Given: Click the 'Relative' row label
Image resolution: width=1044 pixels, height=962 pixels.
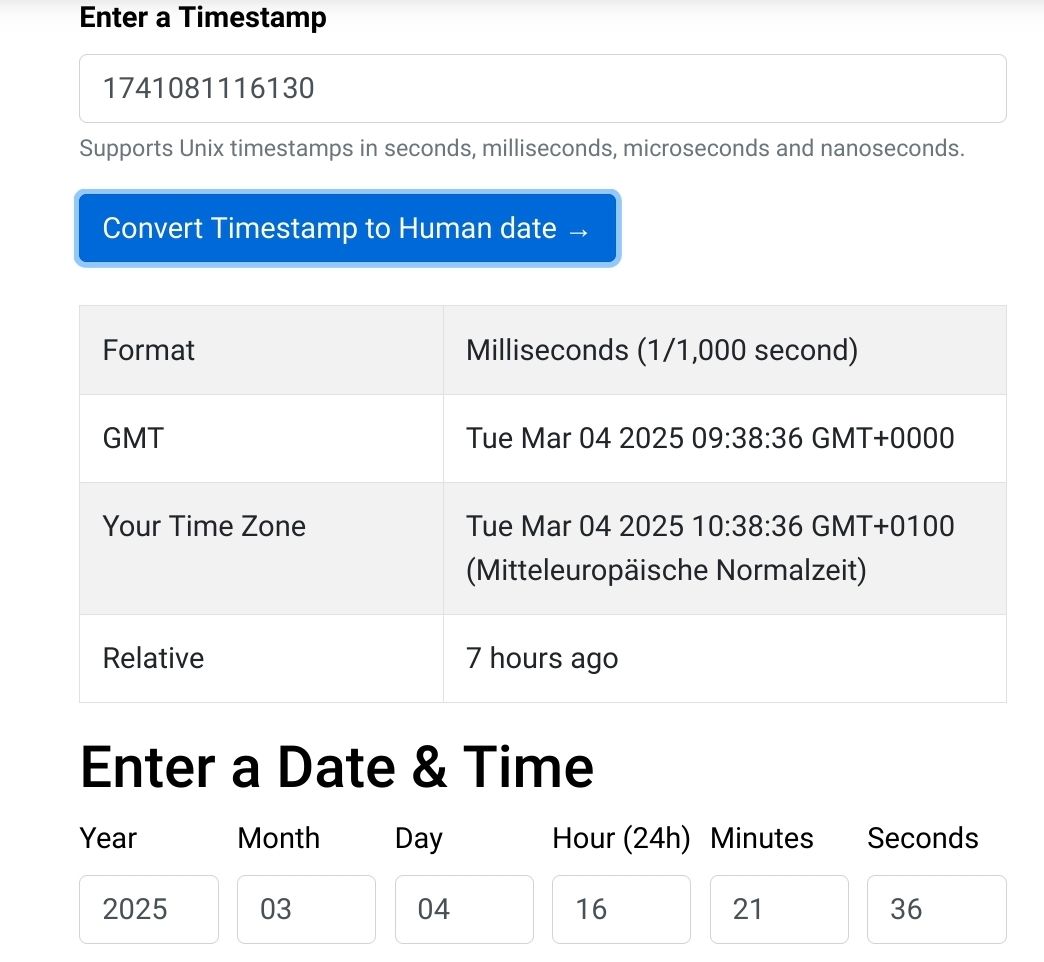Looking at the screenshot, I should tap(153, 659).
